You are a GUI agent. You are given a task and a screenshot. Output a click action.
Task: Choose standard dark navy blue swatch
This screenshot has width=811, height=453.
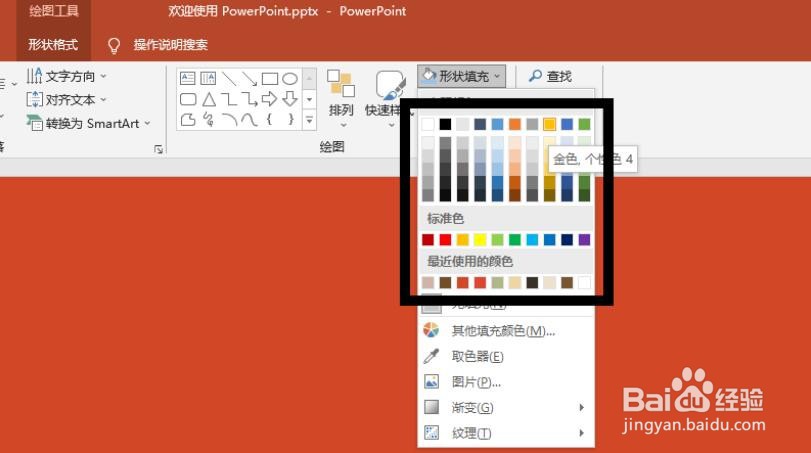[x=567, y=239]
